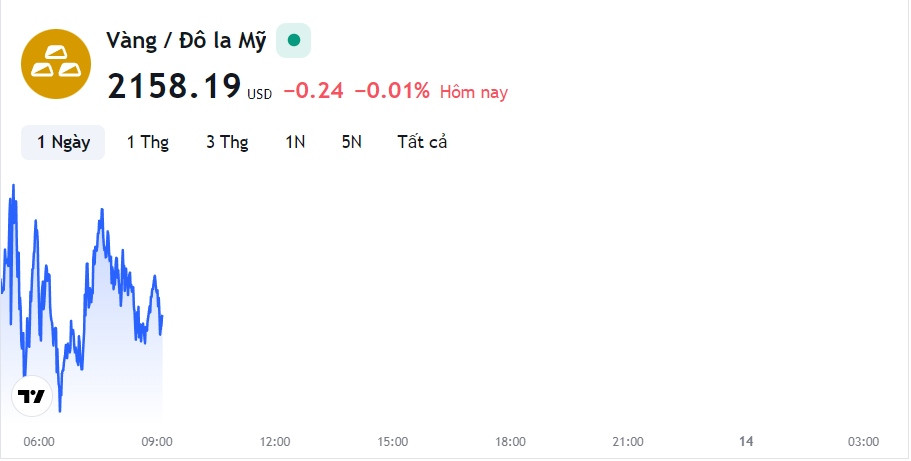Click the green market status indicator

tap(294, 40)
